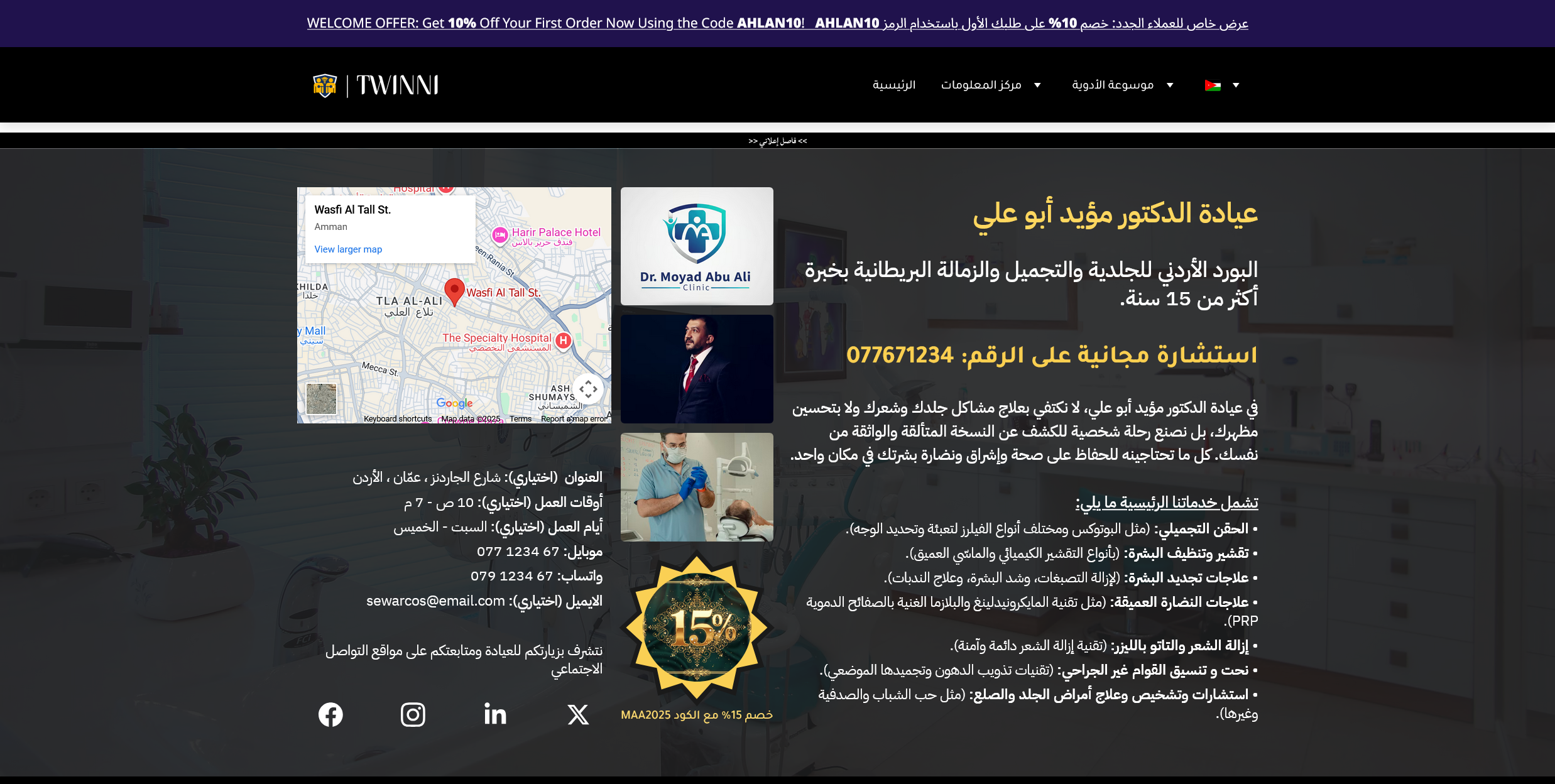Click the 15% discount badge image
The width and height of the screenshot is (1555, 784).
(697, 627)
